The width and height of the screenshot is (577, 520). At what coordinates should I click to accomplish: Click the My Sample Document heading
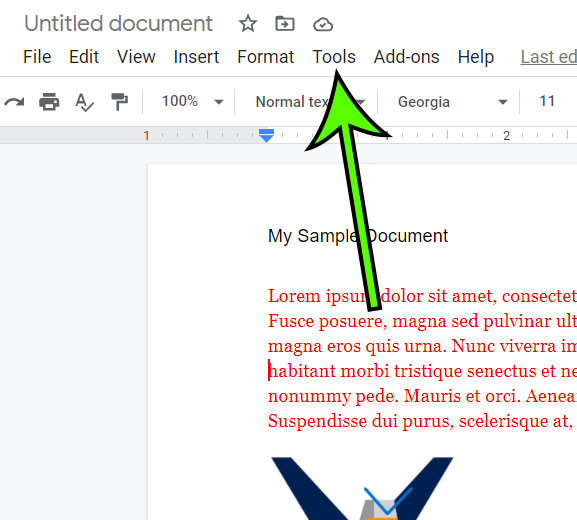(x=358, y=236)
